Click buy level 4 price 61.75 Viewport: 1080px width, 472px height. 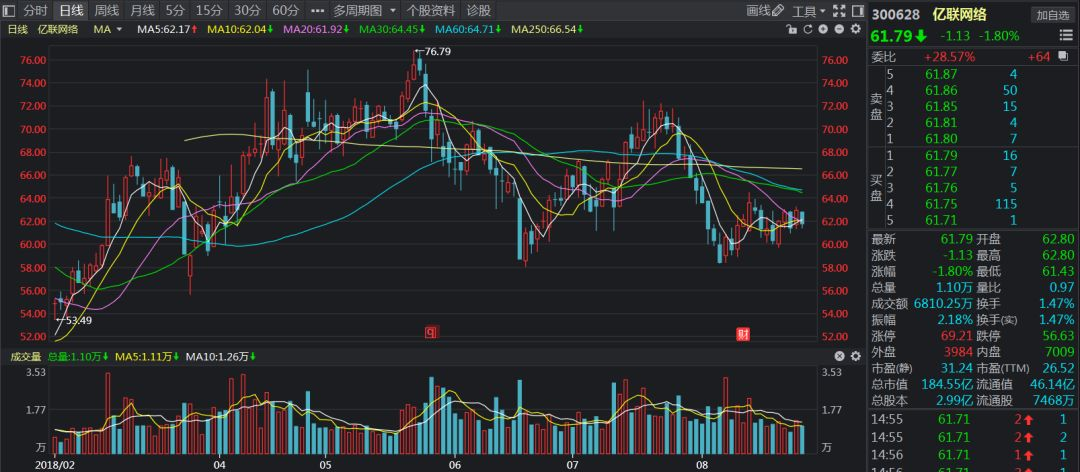[942, 204]
